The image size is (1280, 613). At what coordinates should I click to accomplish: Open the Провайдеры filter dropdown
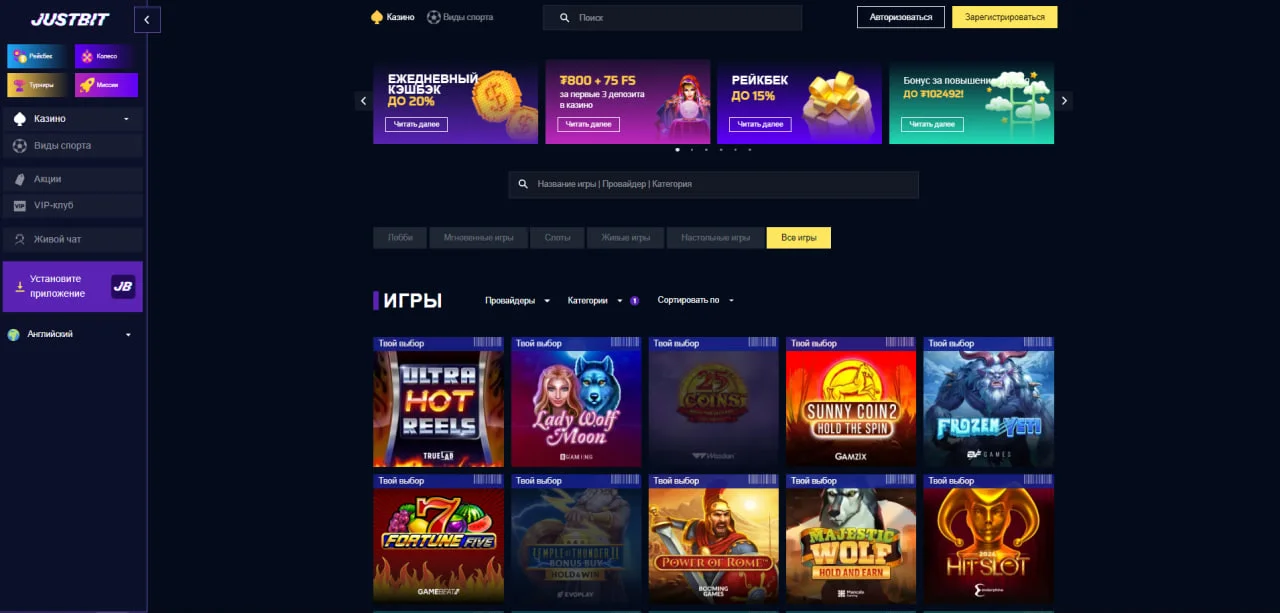click(x=518, y=300)
